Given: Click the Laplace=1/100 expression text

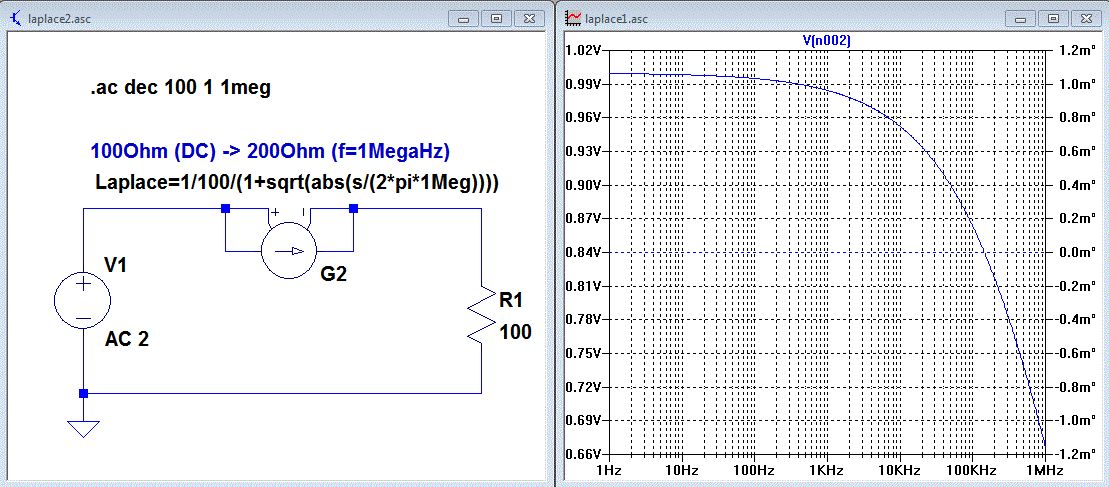Looking at the screenshot, I should click(297, 184).
